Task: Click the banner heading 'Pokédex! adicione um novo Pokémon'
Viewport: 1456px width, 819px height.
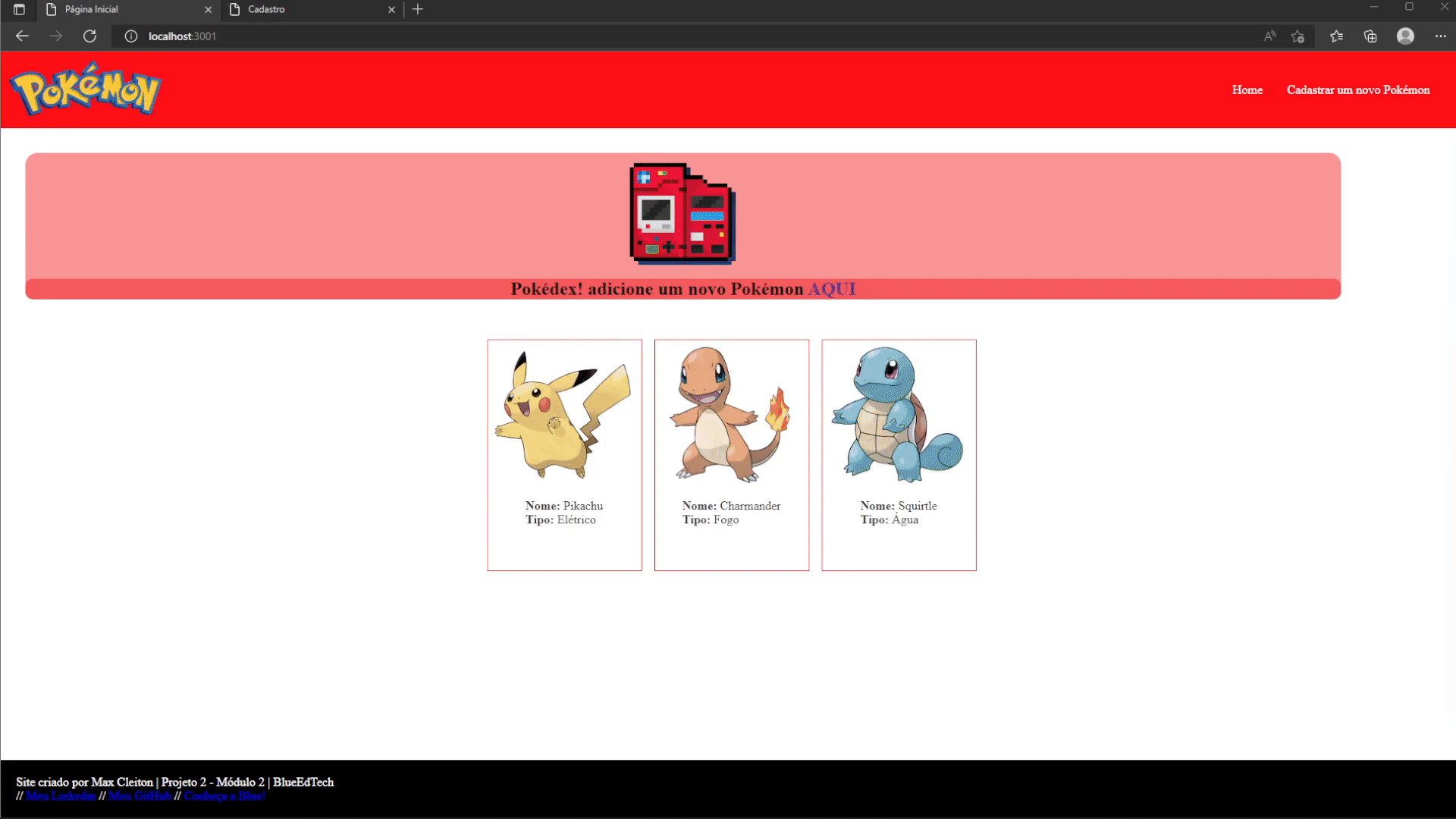Action: pyautogui.click(x=657, y=289)
